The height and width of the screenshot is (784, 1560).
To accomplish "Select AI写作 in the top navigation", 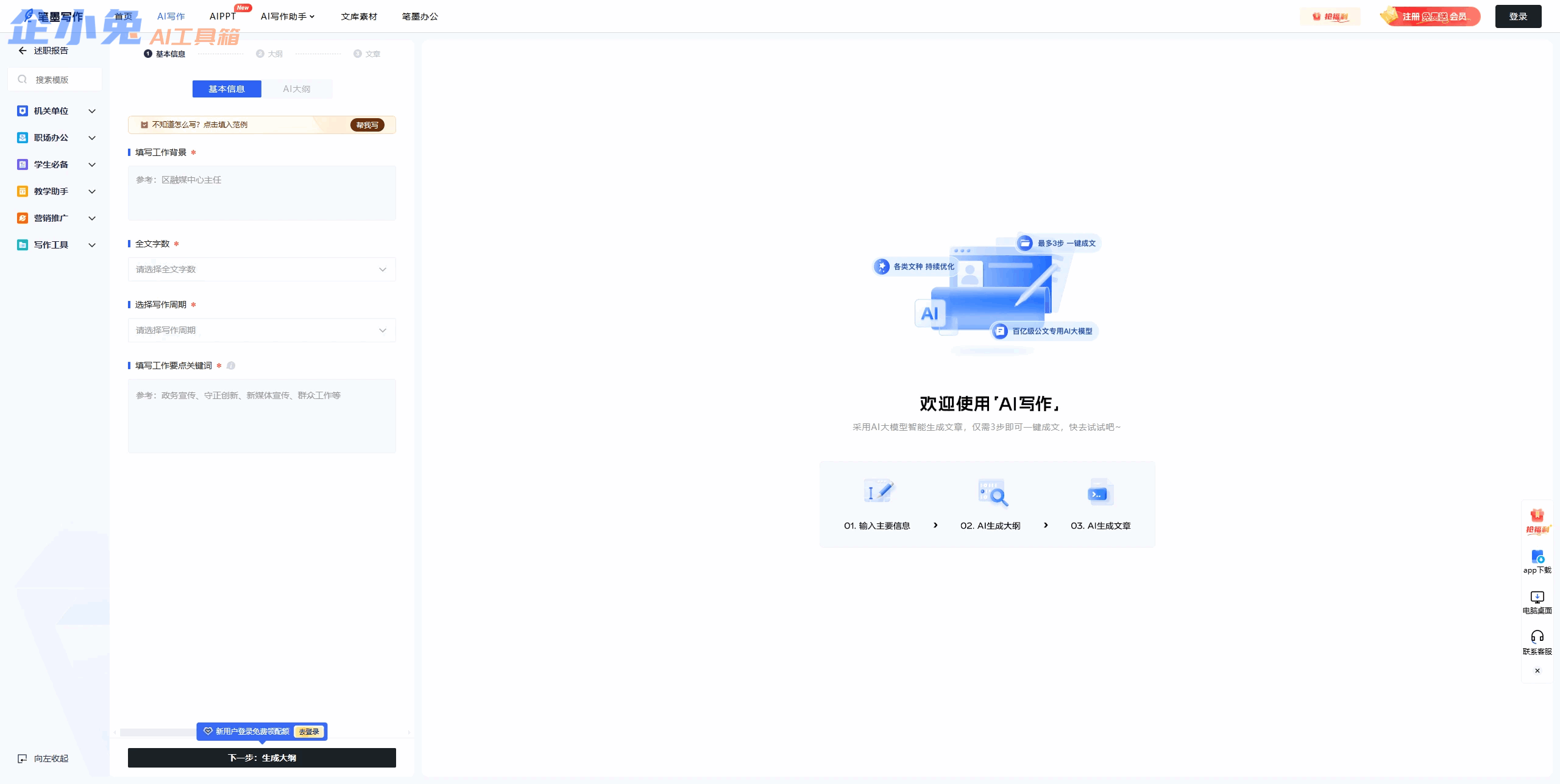I will point(171,16).
